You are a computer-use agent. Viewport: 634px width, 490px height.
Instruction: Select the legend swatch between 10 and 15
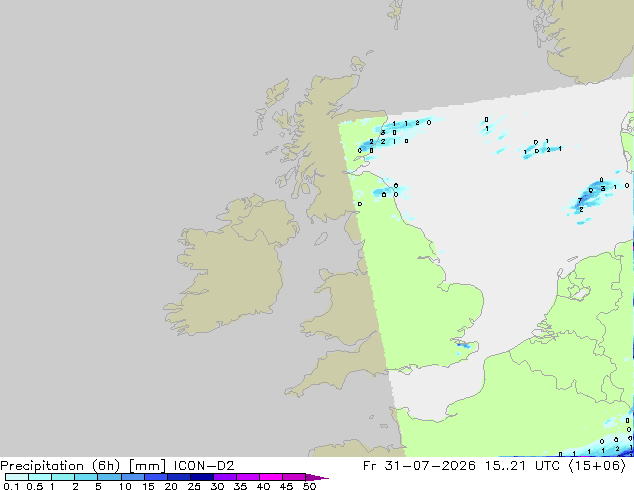(x=133, y=477)
